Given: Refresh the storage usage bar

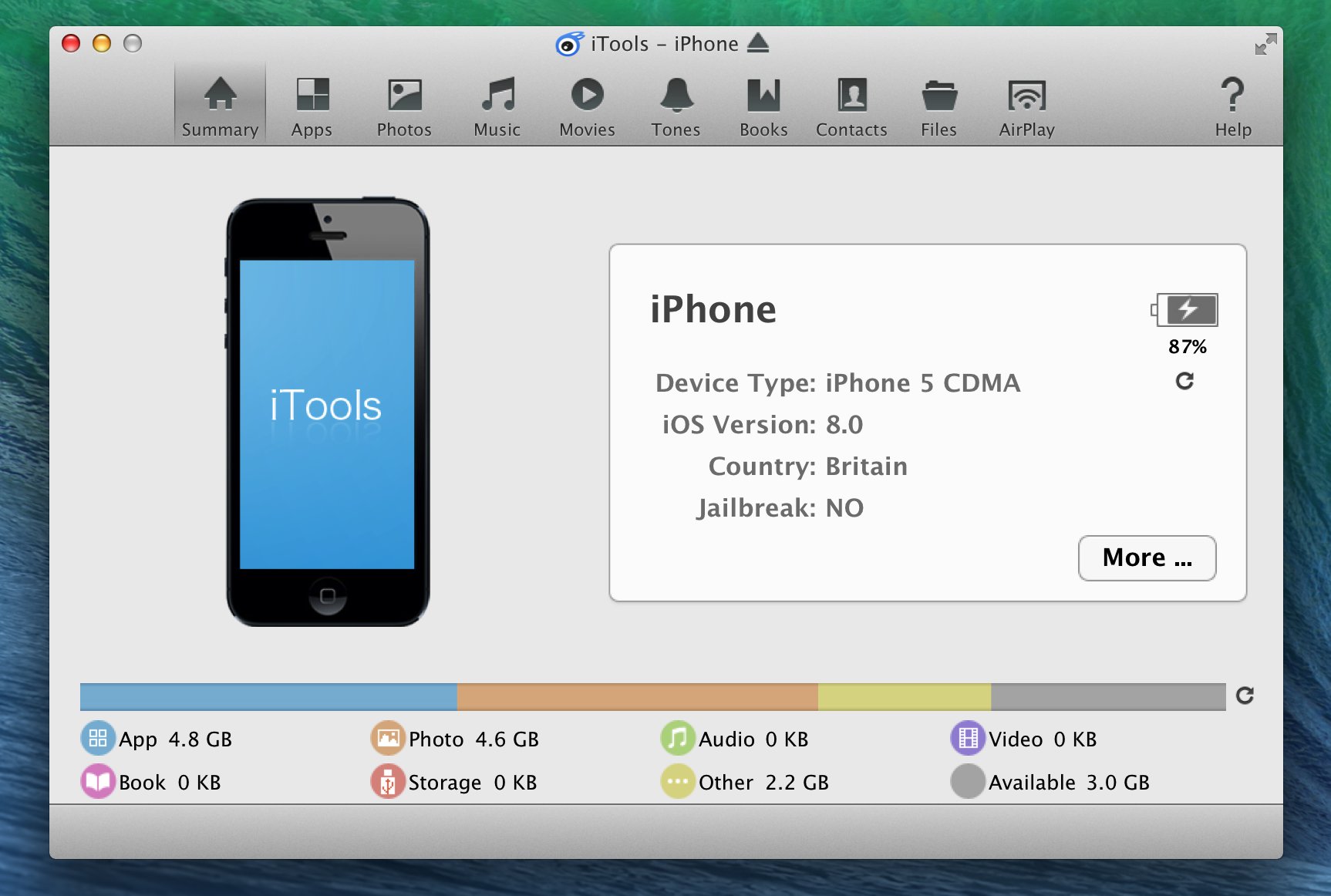Looking at the screenshot, I should [x=1245, y=696].
